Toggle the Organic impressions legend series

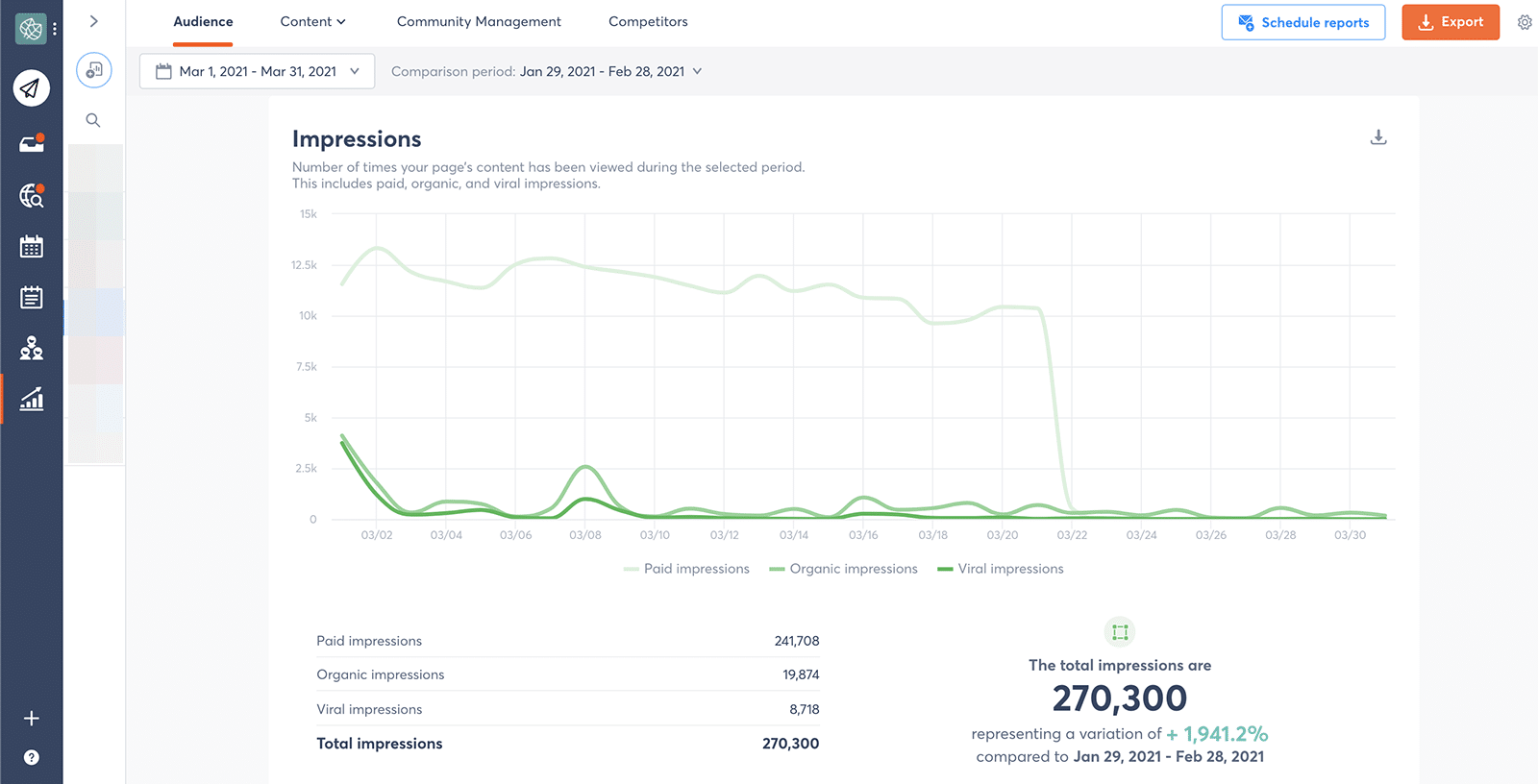tap(843, 569)
